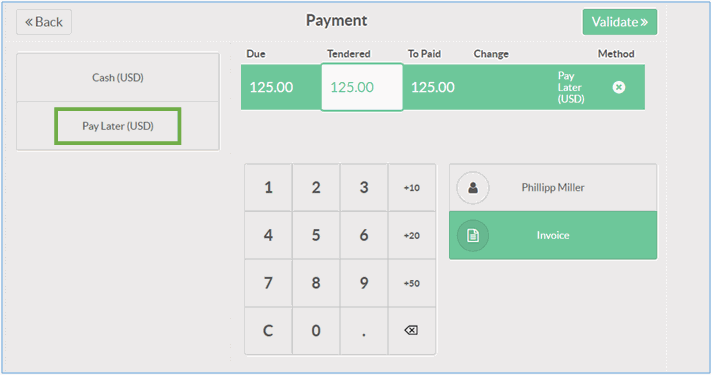The width and height of the screenshot is (711, 375).
Task: Tap number 9 on the numpad
Action: (364, 283)
